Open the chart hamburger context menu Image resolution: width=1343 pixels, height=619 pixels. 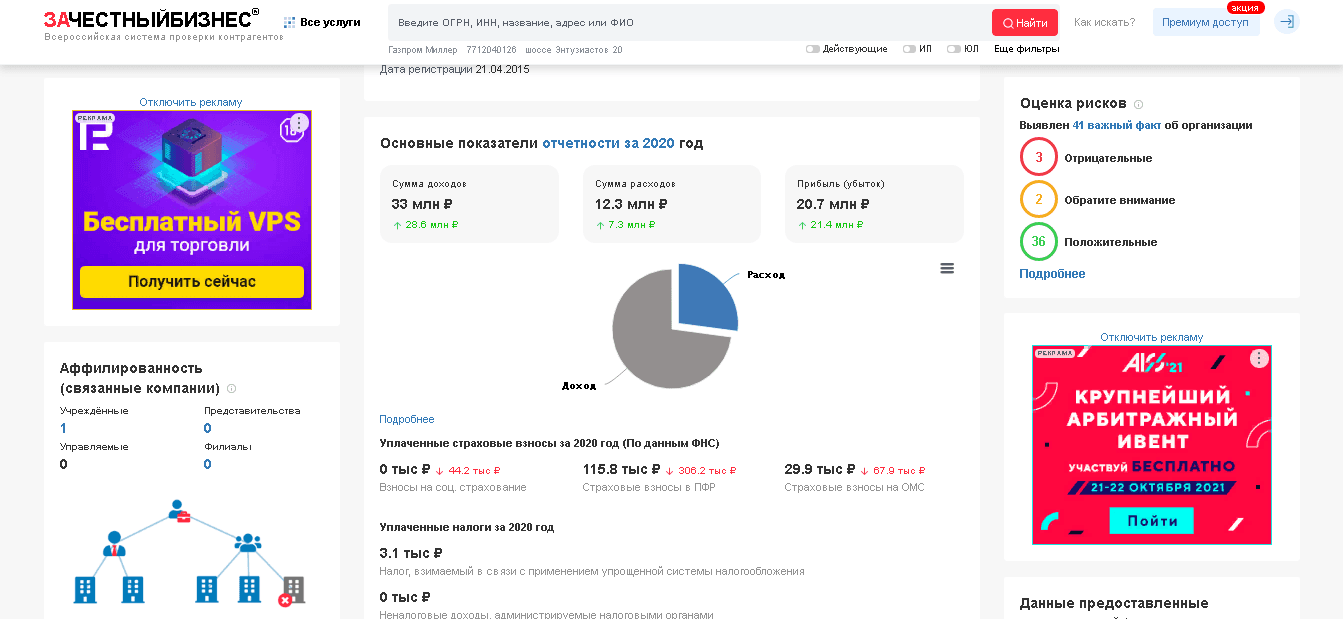[947, 268]
